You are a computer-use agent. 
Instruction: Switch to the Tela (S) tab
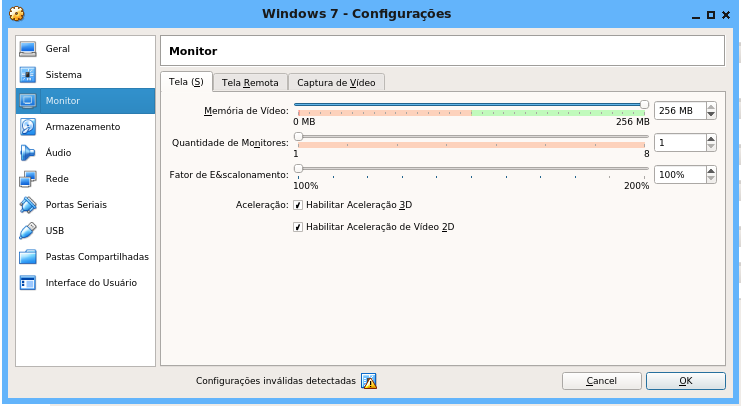point(186,82)
